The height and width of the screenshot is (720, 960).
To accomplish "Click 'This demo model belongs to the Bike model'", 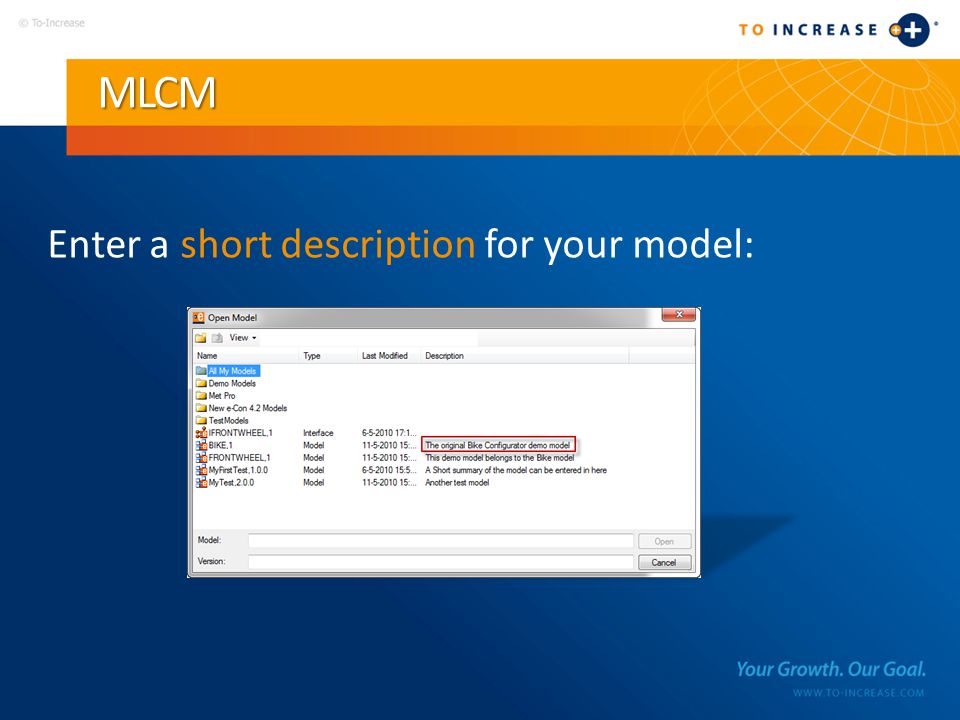I will point(500,457).
